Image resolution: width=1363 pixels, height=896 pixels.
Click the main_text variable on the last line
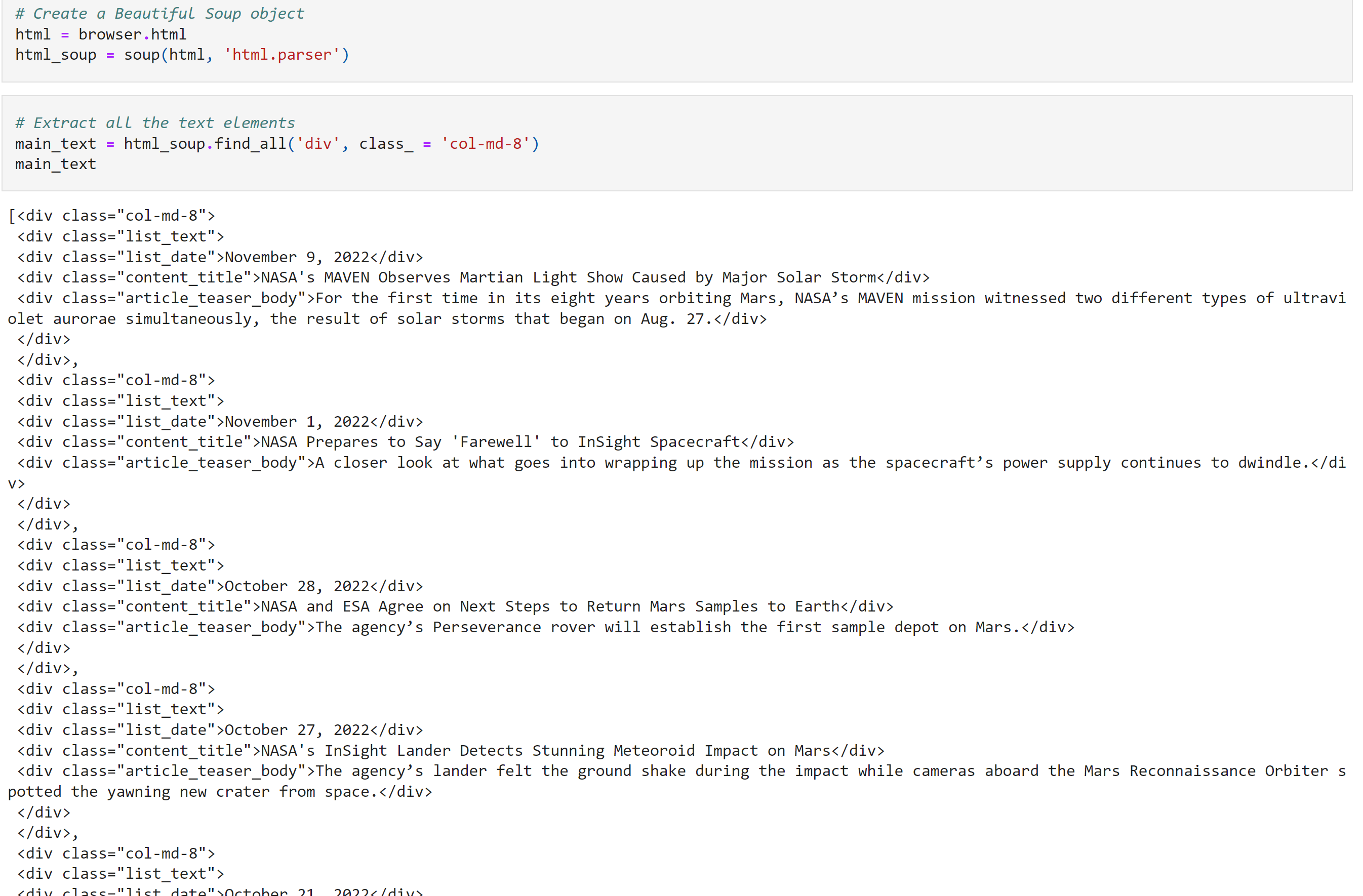(55, 164)
